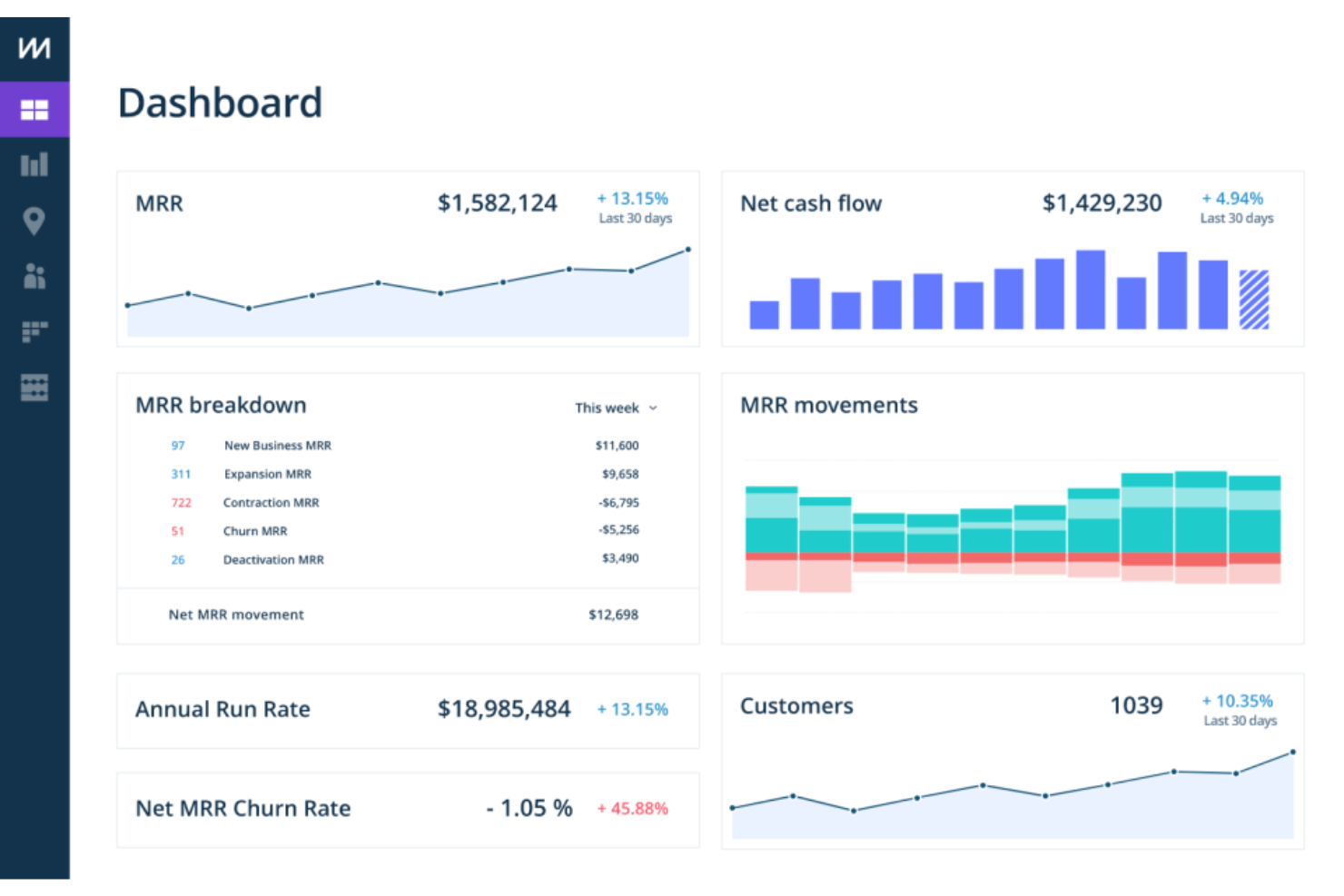The image size is (1344, 896).
Task: Select the New Business MRR row
Action: pos(405,446)
